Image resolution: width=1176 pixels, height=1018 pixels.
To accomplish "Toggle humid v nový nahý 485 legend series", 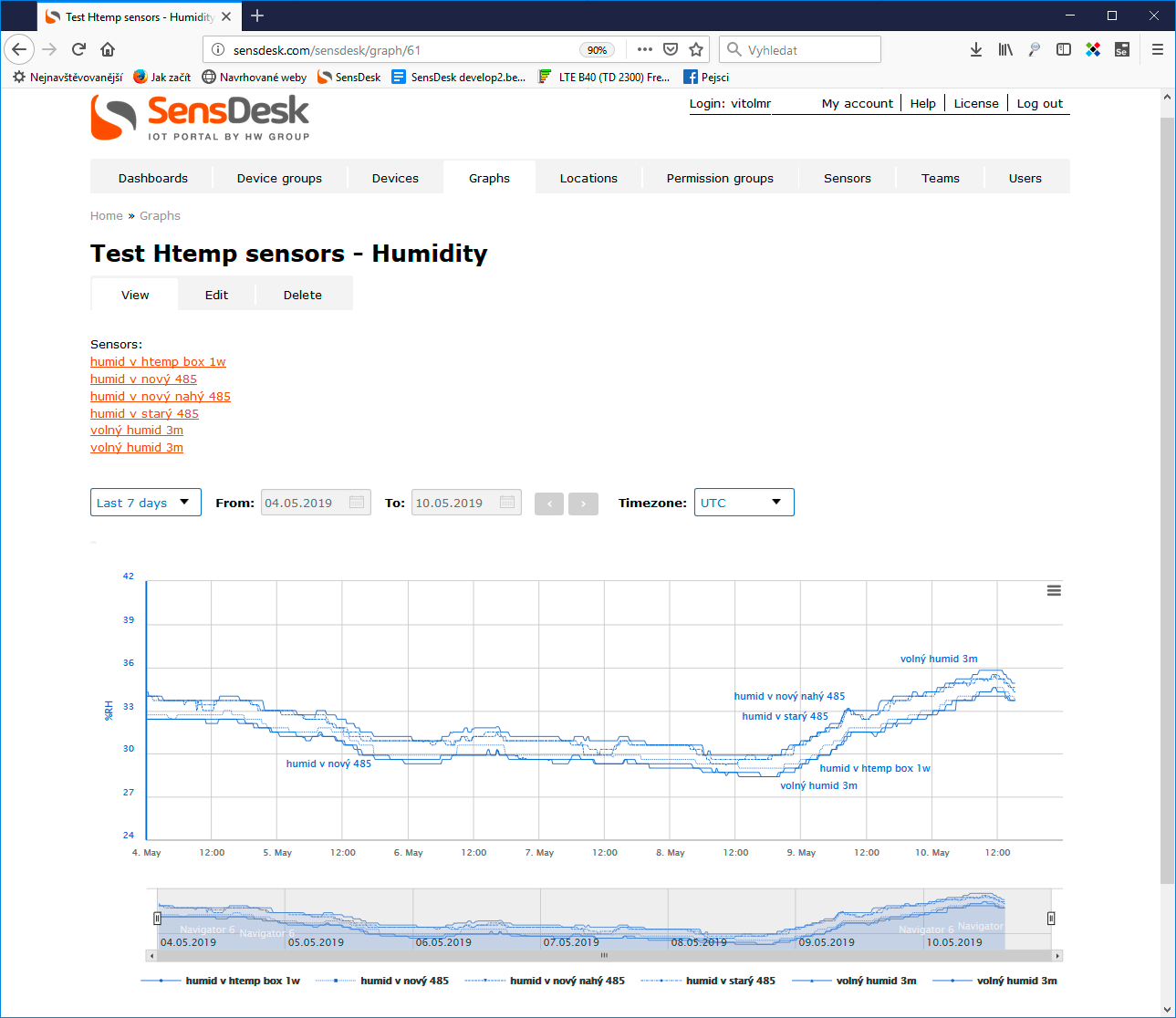I will click(545, 981).
